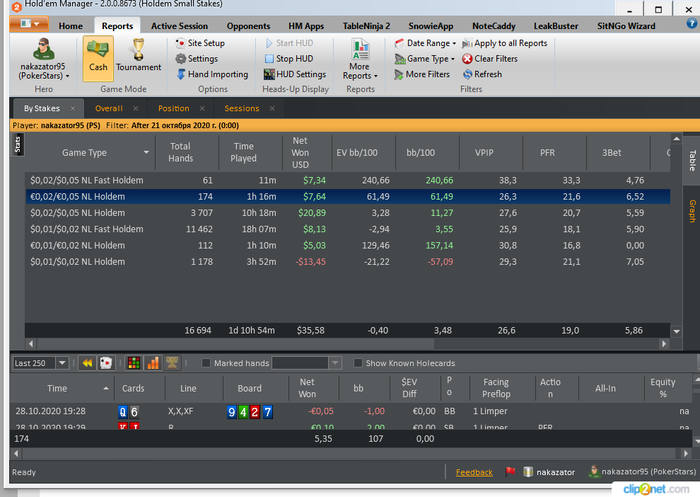
Task: Toggle Show Known Holecards checkbox
Action: click(x=358, y=363)
